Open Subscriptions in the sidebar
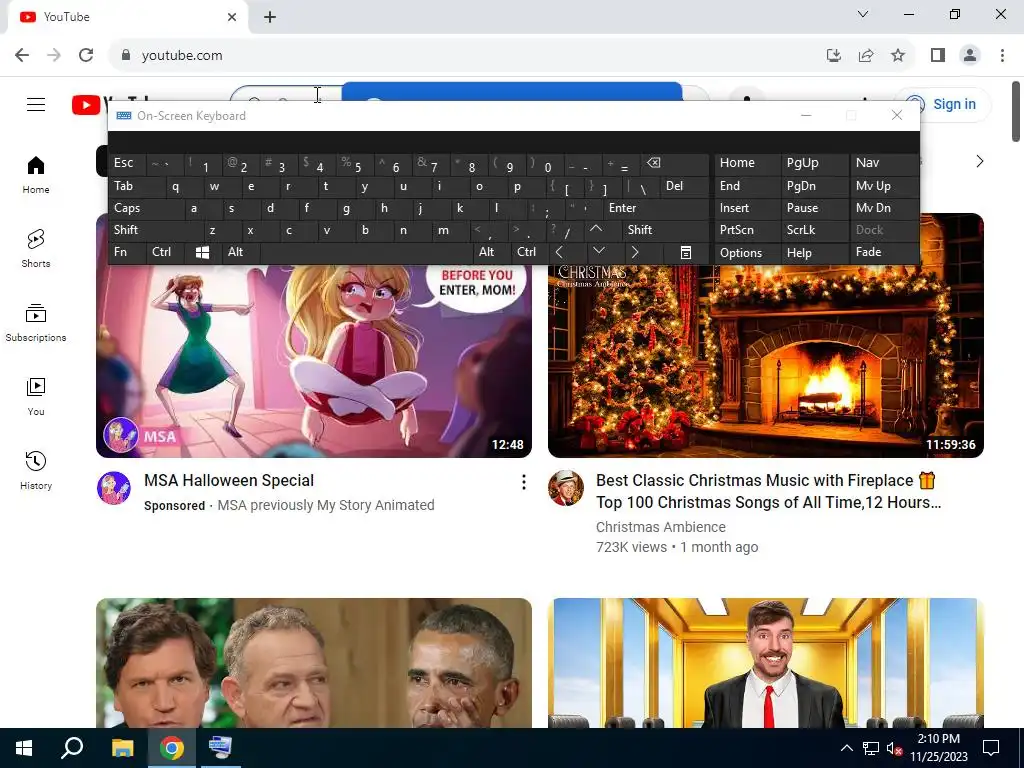The width and height of the screenshot is (1024, 768). [36, 323]
